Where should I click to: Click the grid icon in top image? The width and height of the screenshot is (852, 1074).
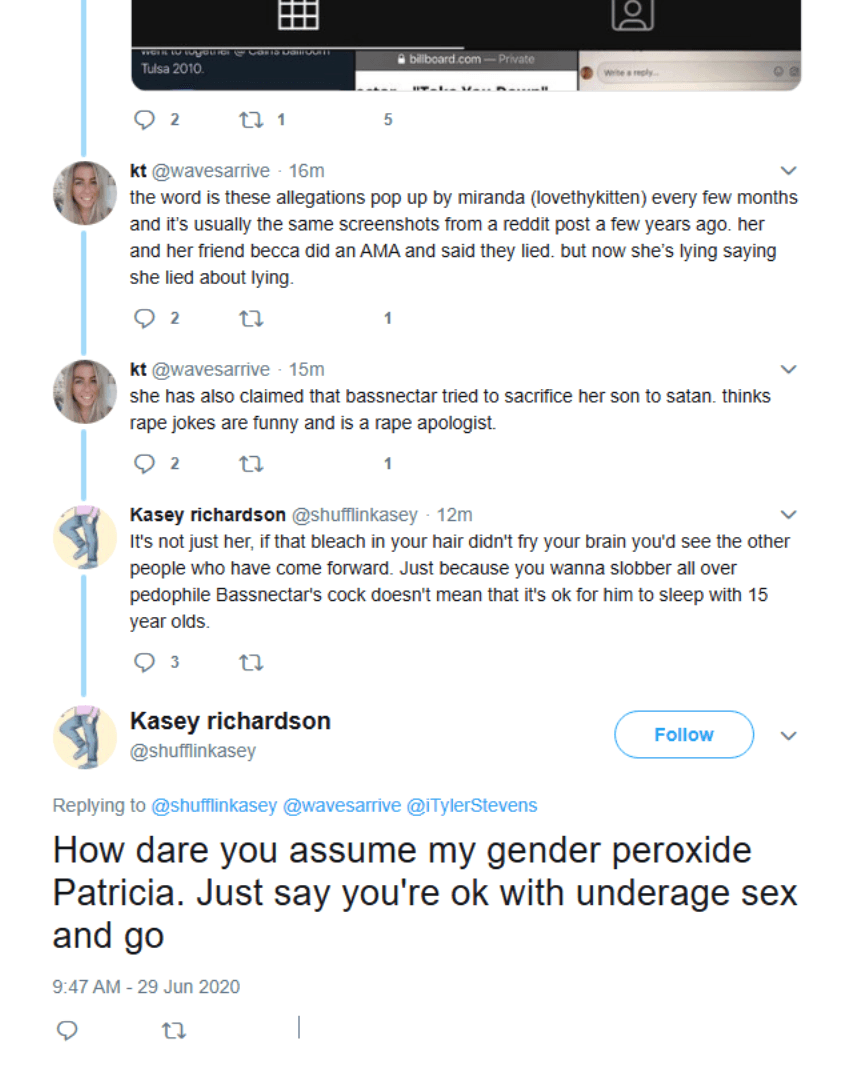click(297, 13)
